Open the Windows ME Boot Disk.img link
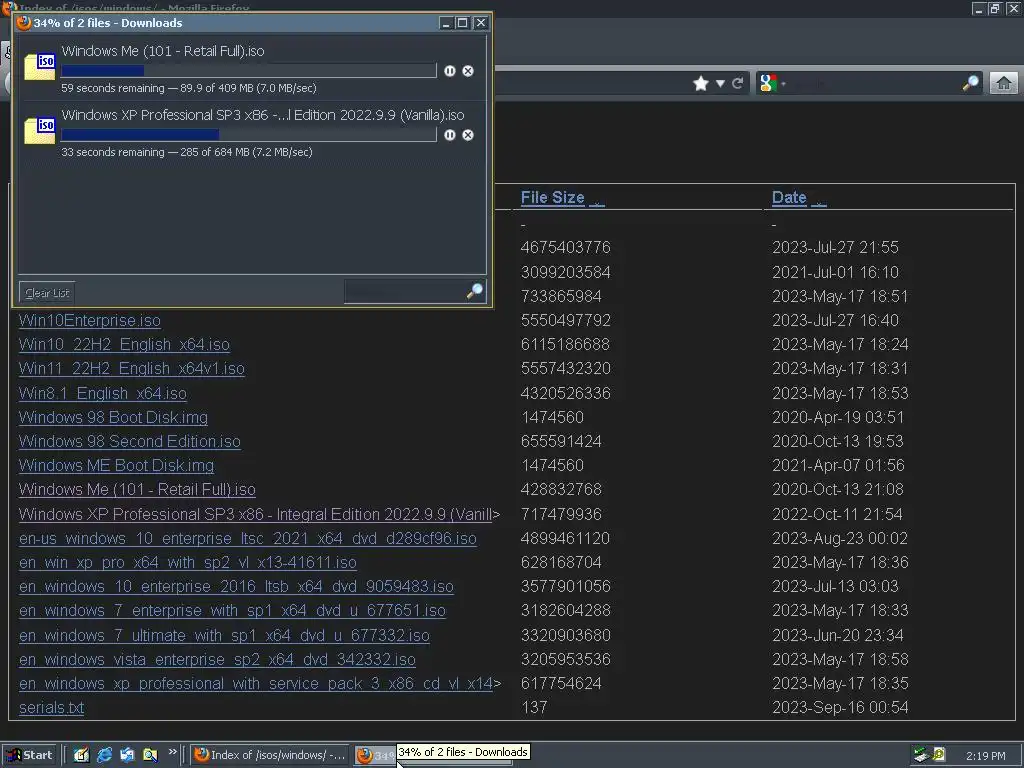 tap(116, 466)
